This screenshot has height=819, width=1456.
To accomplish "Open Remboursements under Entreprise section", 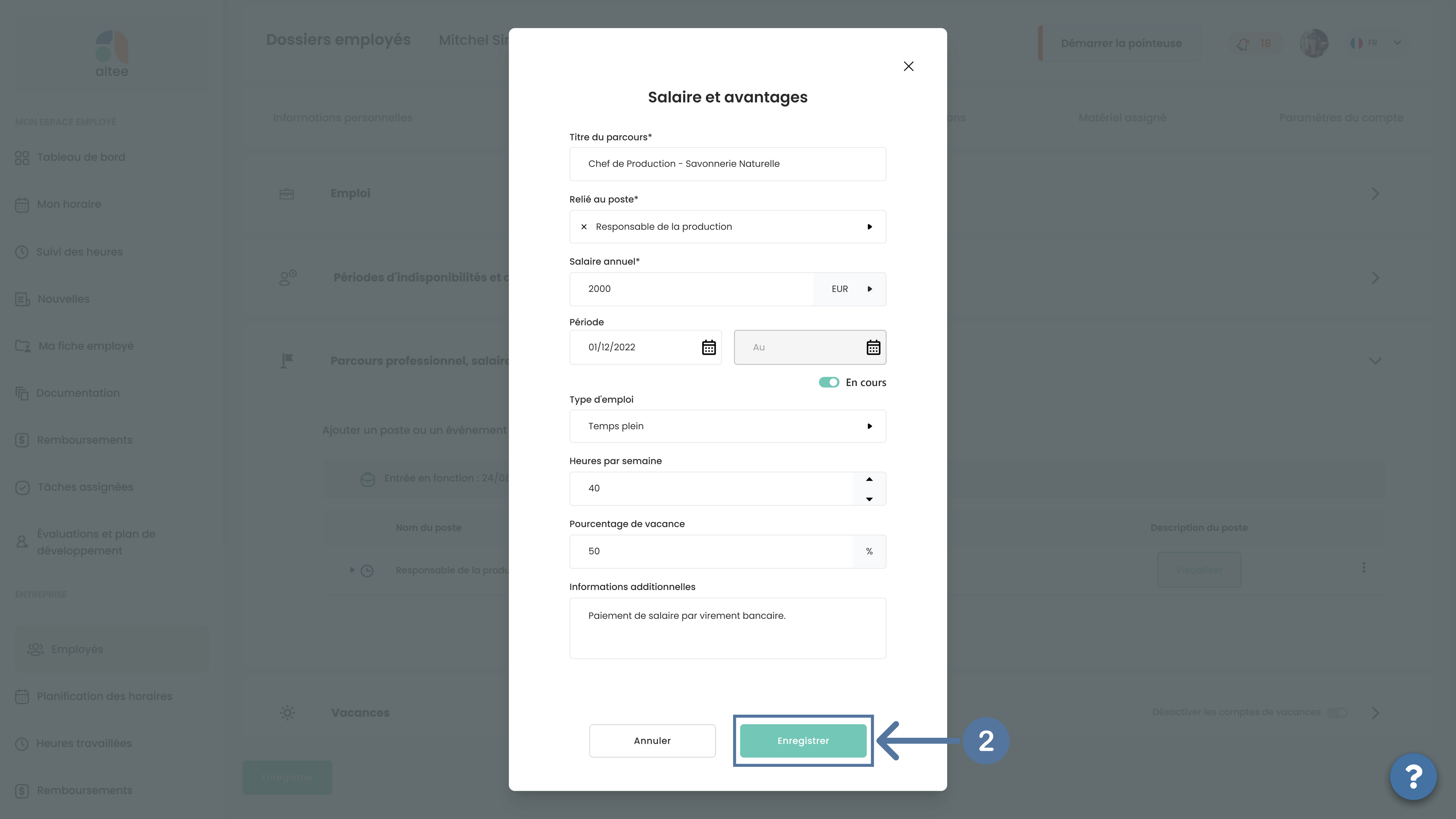I will pos(85,791).
